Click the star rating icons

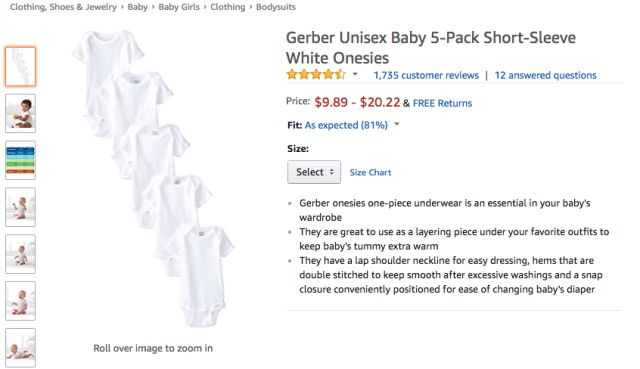click(316, 75)
